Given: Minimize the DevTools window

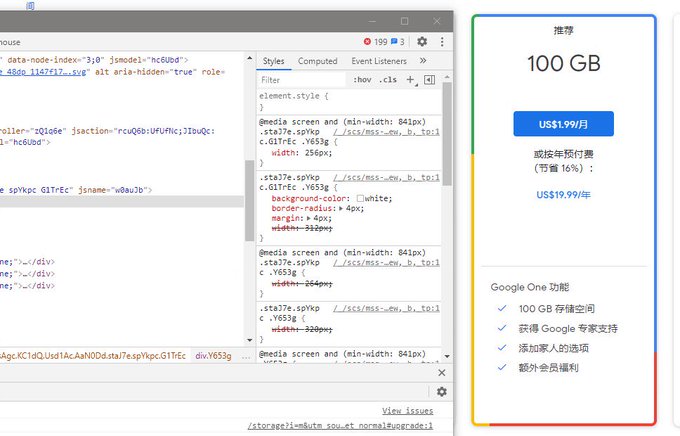Looking at the screenshot, I should 373,21.
